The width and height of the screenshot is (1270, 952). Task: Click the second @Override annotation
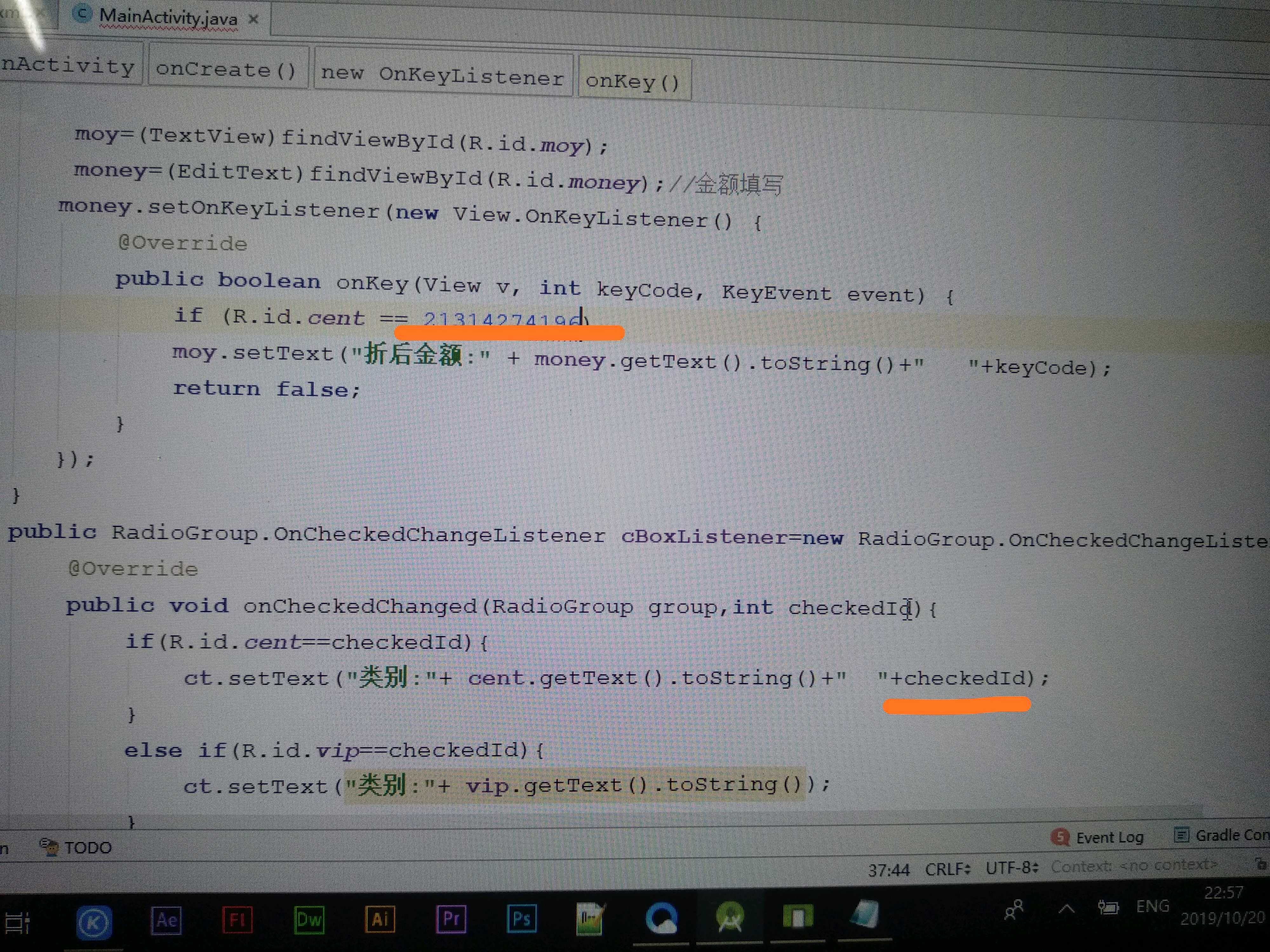[x=133, y=569]
